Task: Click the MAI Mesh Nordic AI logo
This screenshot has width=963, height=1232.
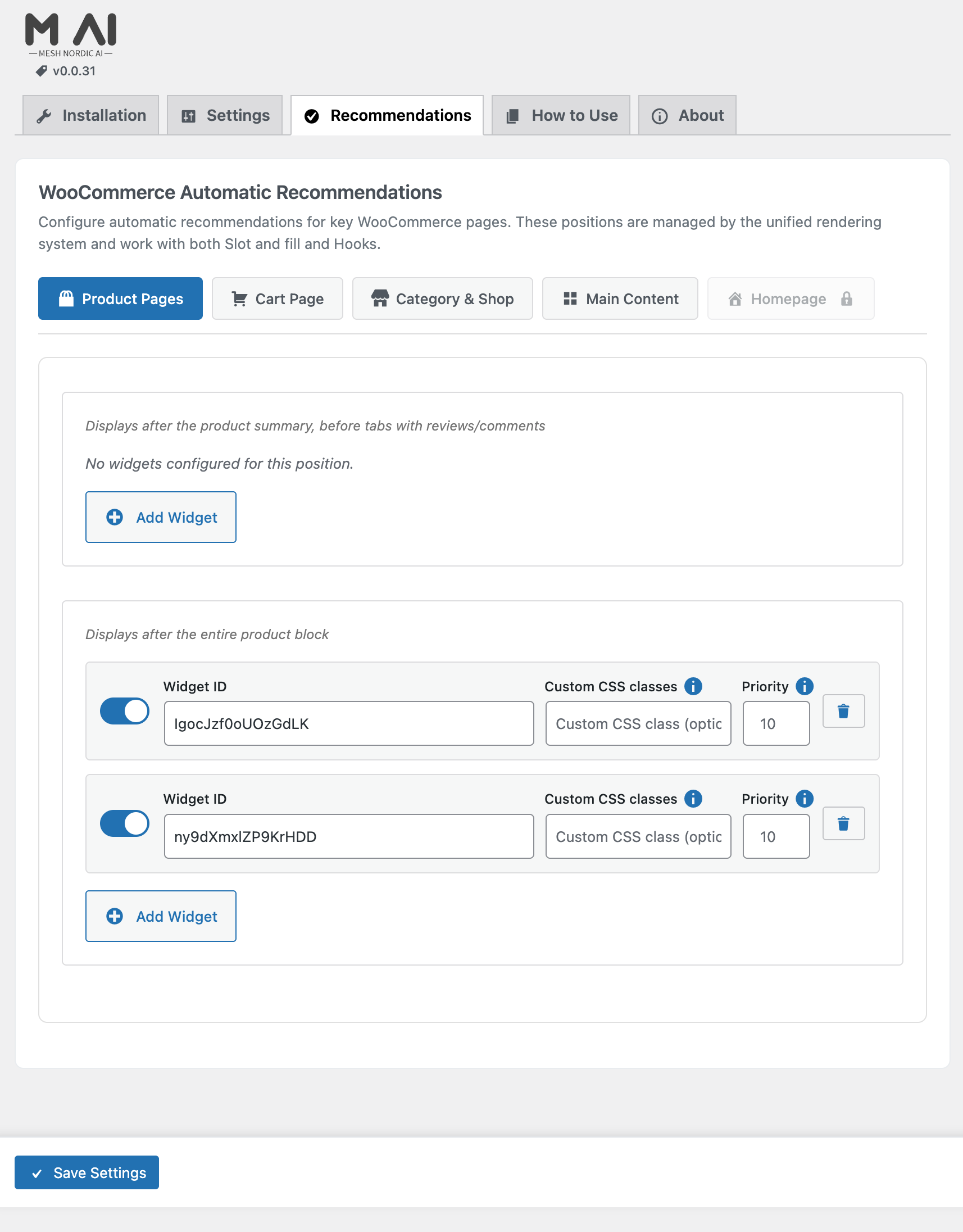Action: coord(70,35)
